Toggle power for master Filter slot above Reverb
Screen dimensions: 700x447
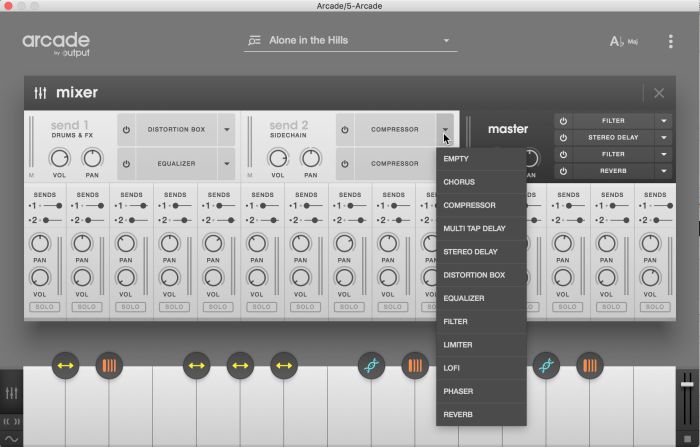tap(563, 155)
